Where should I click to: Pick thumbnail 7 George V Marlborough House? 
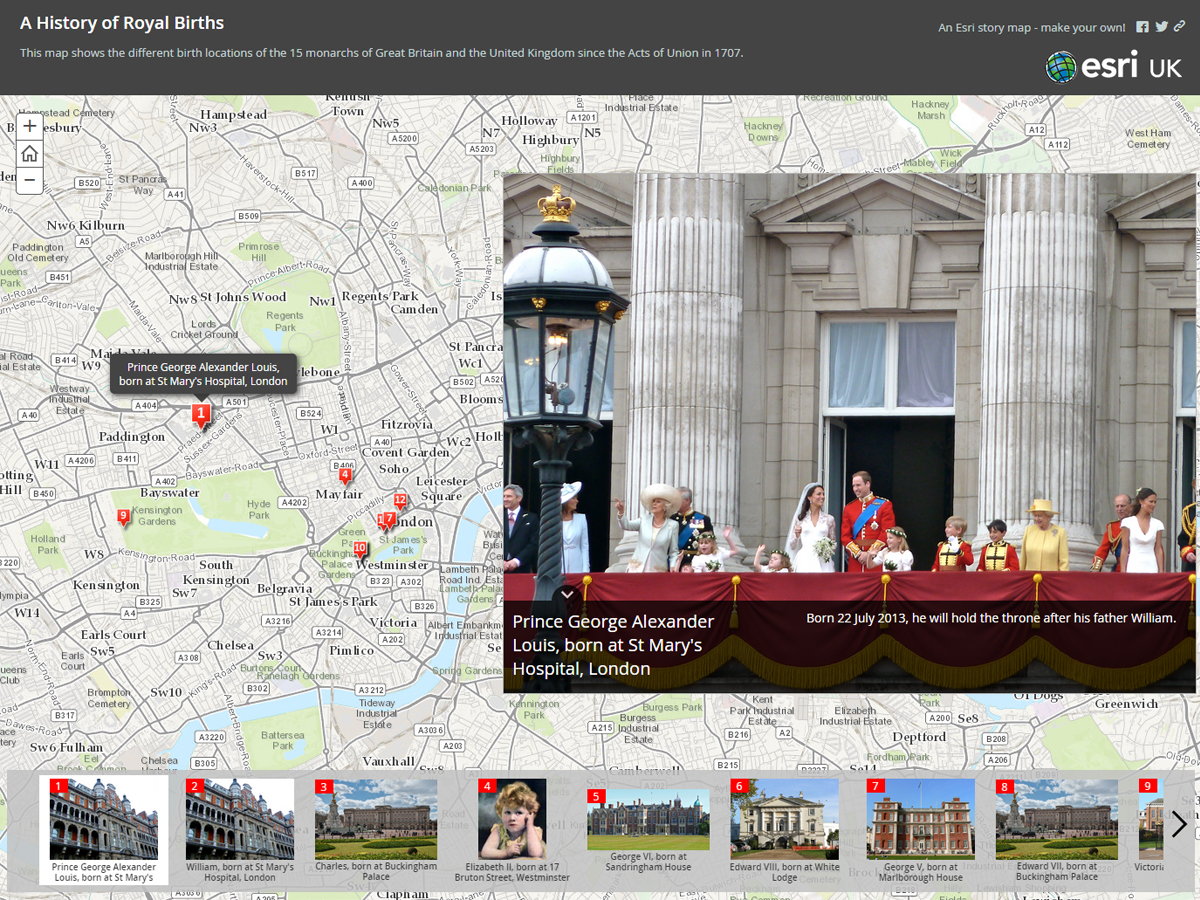point(920,830)
